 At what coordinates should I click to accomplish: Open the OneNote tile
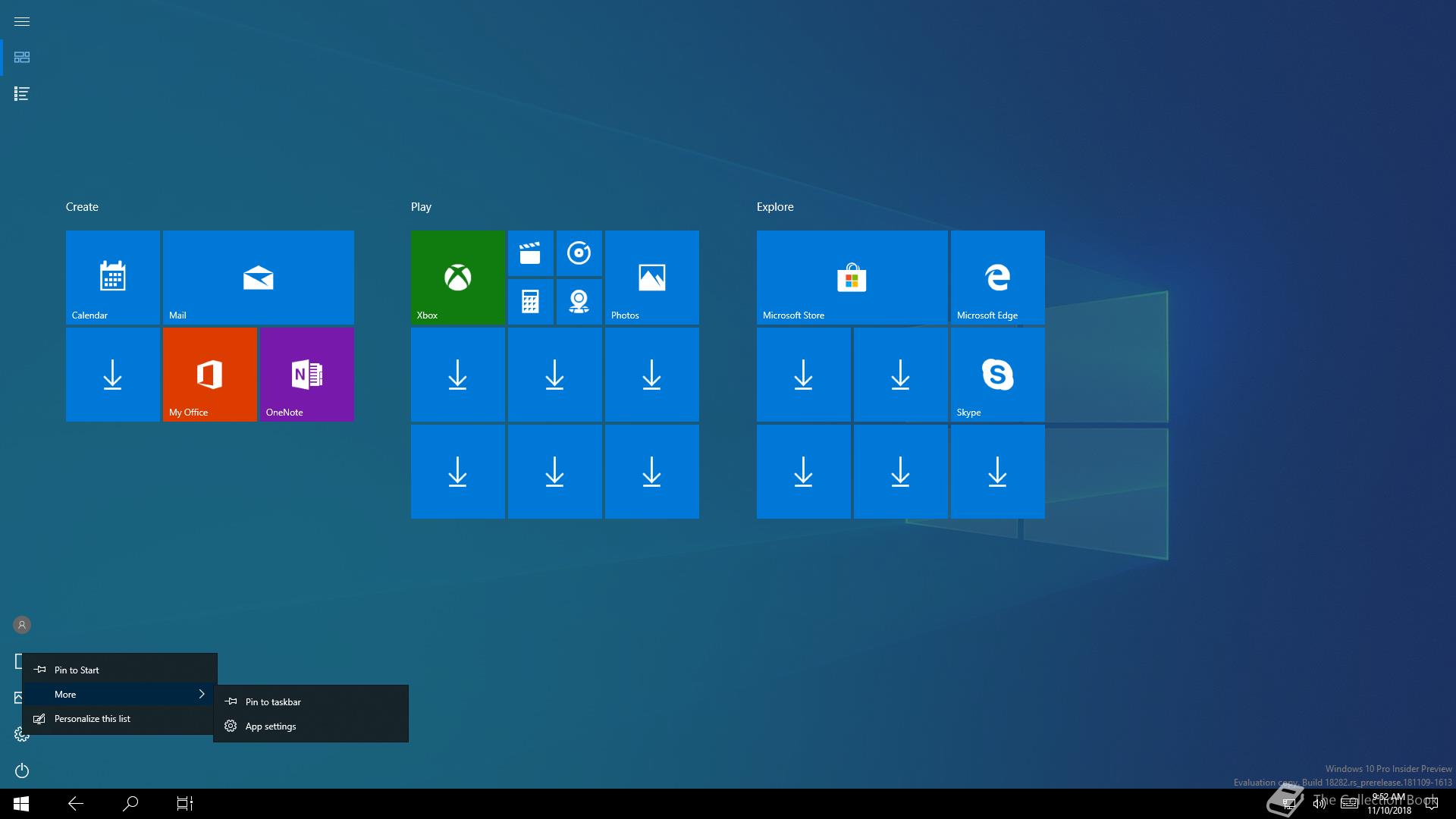[x=307, y=375]
